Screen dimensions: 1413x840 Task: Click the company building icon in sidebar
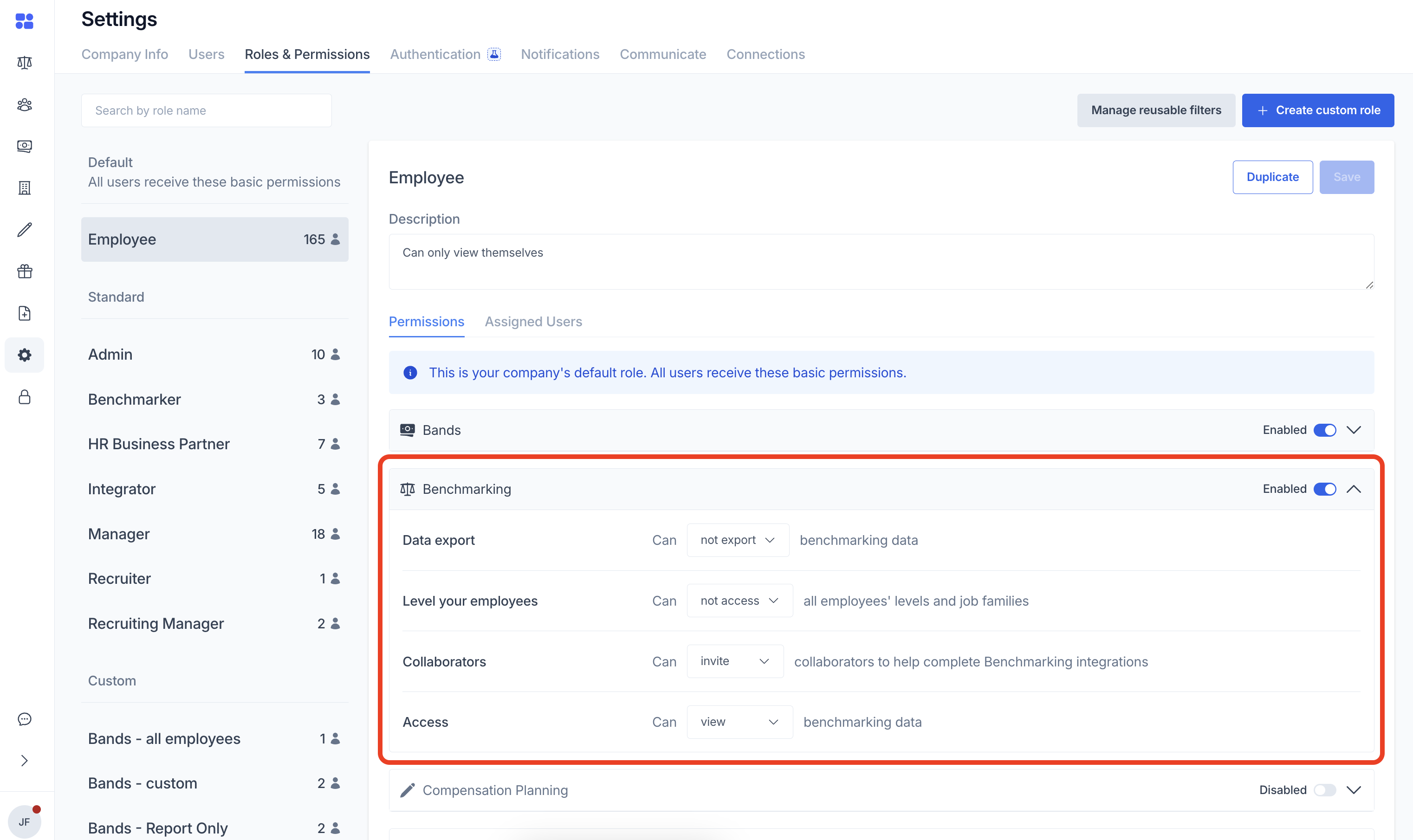24,188
